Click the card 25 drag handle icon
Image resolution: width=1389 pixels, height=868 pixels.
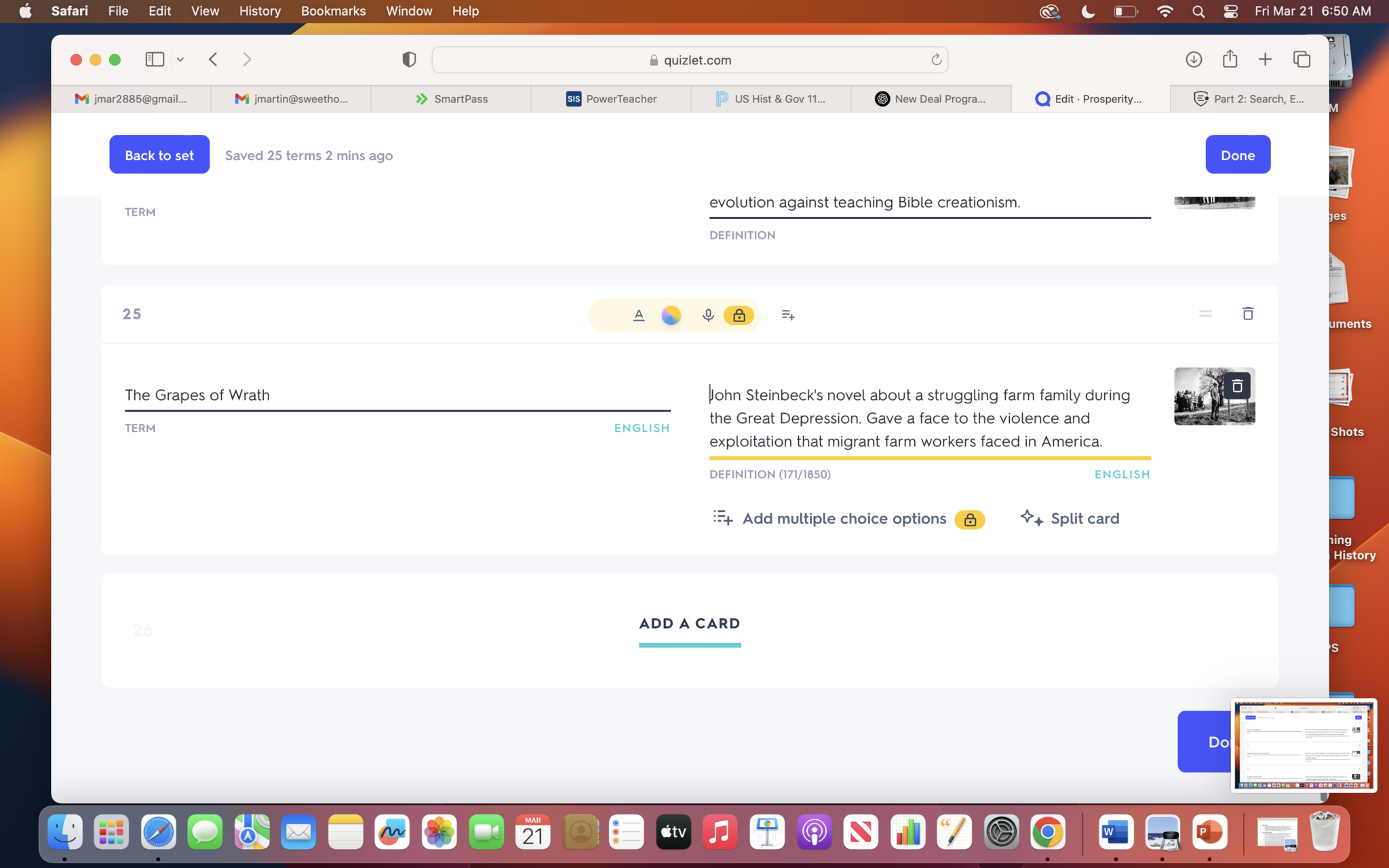tap(1205, 313)
